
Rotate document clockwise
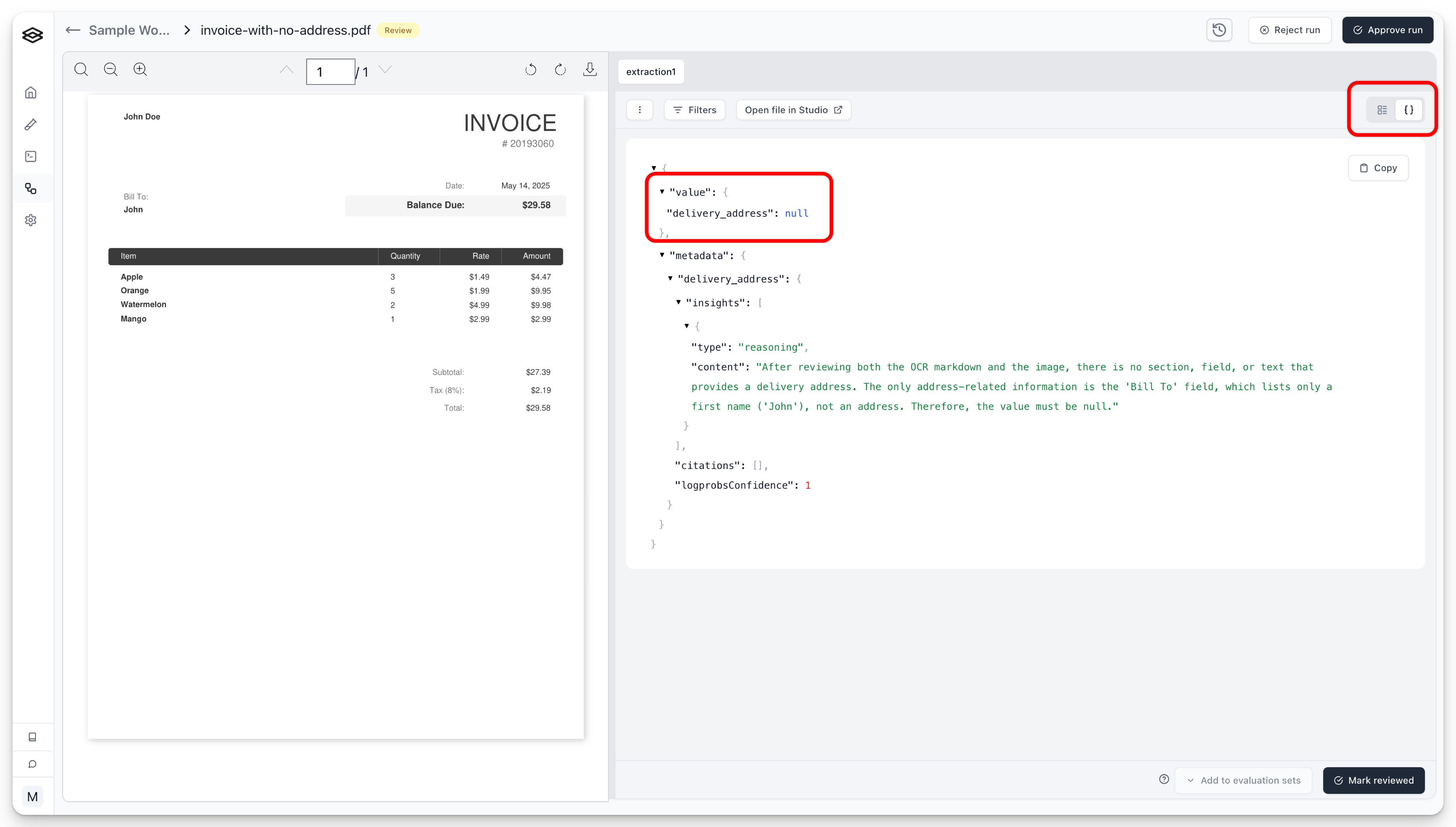(560, 69)
